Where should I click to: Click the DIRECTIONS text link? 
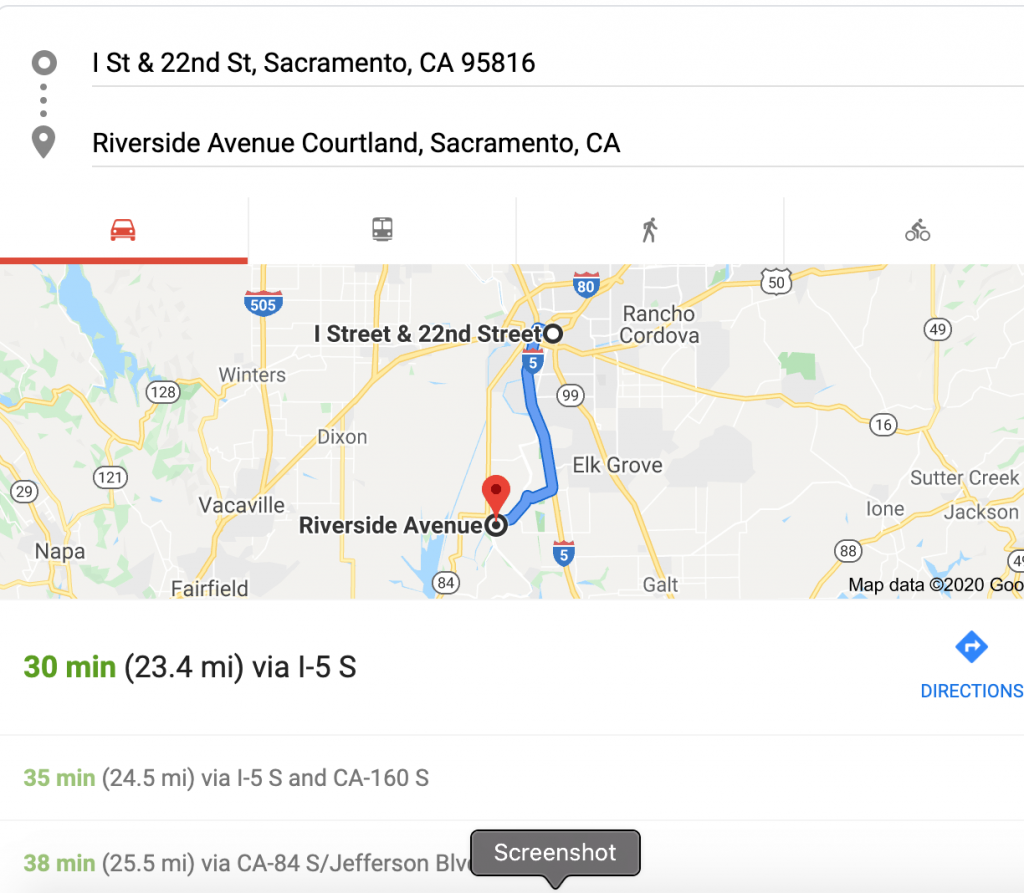click(x=971, y=691)
